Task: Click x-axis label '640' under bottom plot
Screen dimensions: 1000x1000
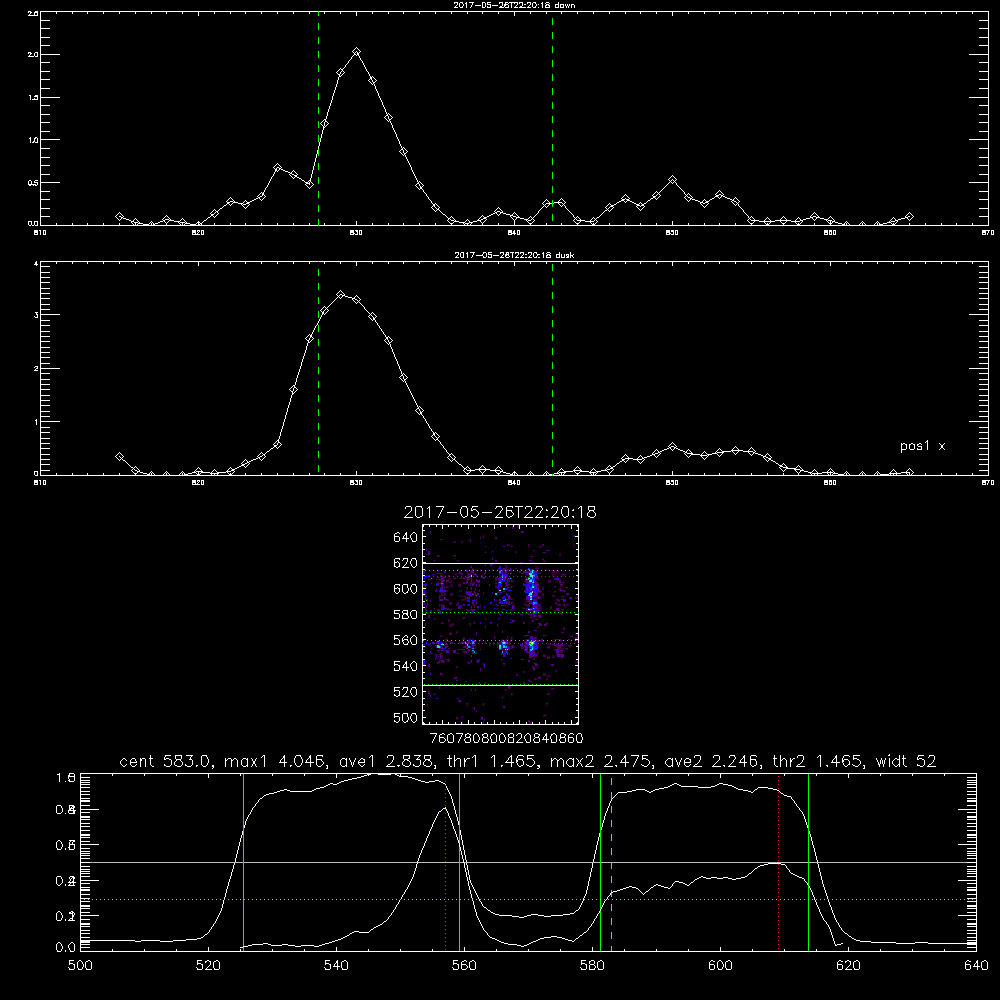Action: pos(976,966)
